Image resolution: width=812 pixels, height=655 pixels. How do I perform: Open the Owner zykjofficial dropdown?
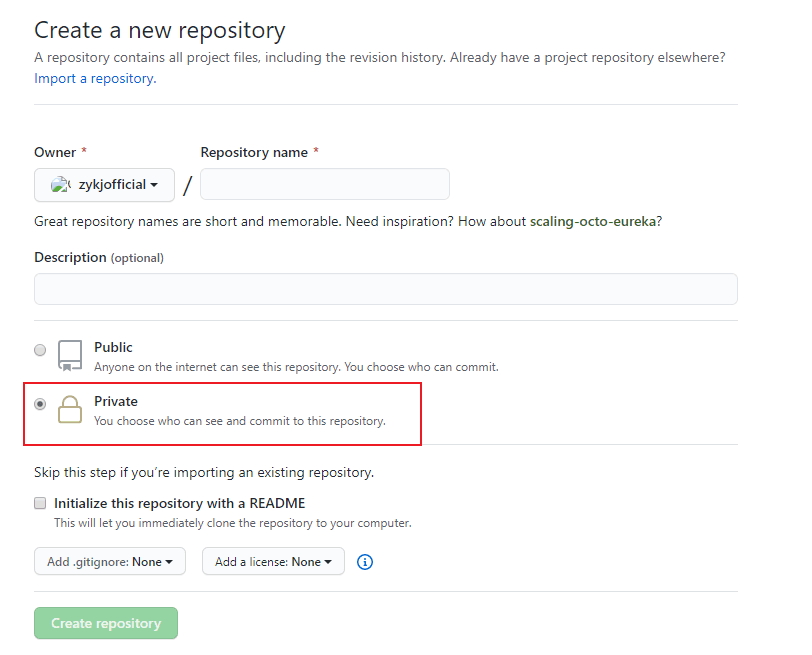[104, 185]
